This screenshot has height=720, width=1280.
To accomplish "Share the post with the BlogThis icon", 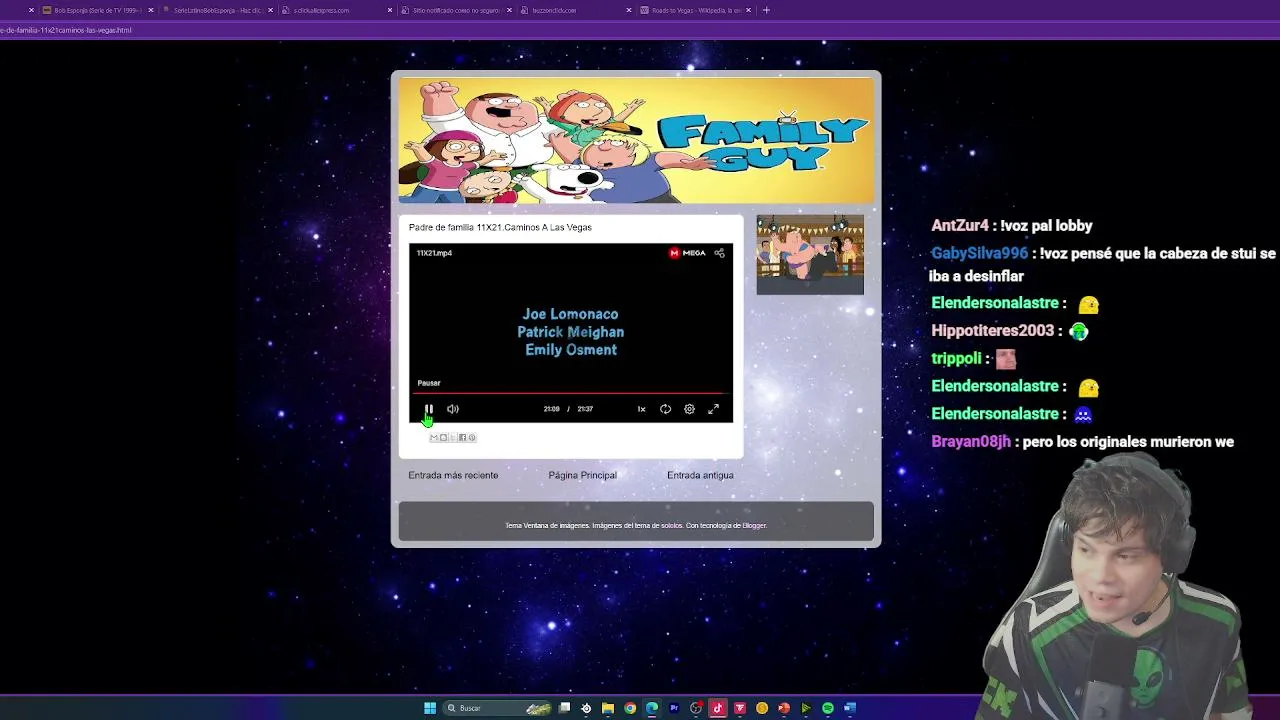I will (x=443, y=437).
